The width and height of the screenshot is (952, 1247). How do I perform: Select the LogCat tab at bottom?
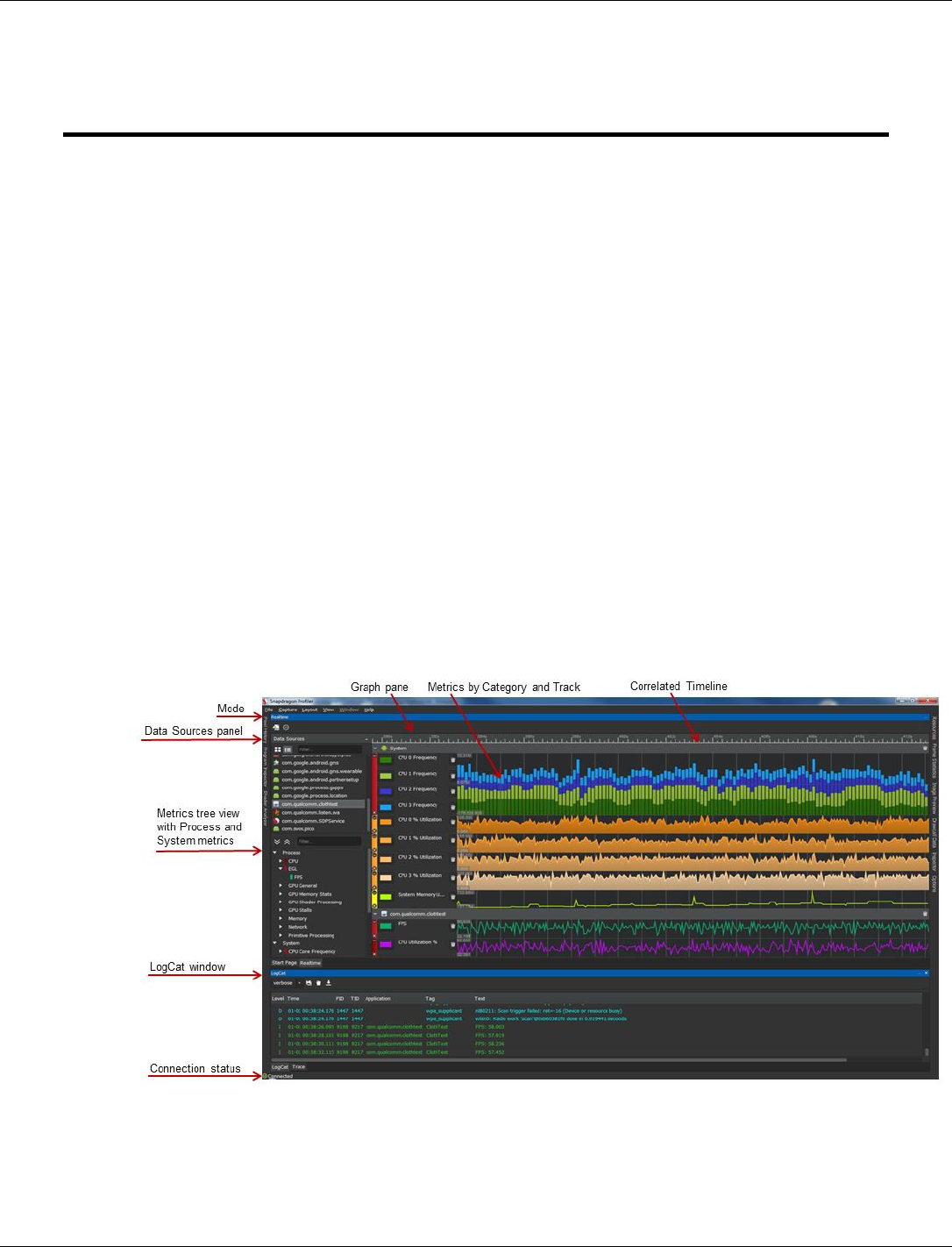coord(280,1067)
